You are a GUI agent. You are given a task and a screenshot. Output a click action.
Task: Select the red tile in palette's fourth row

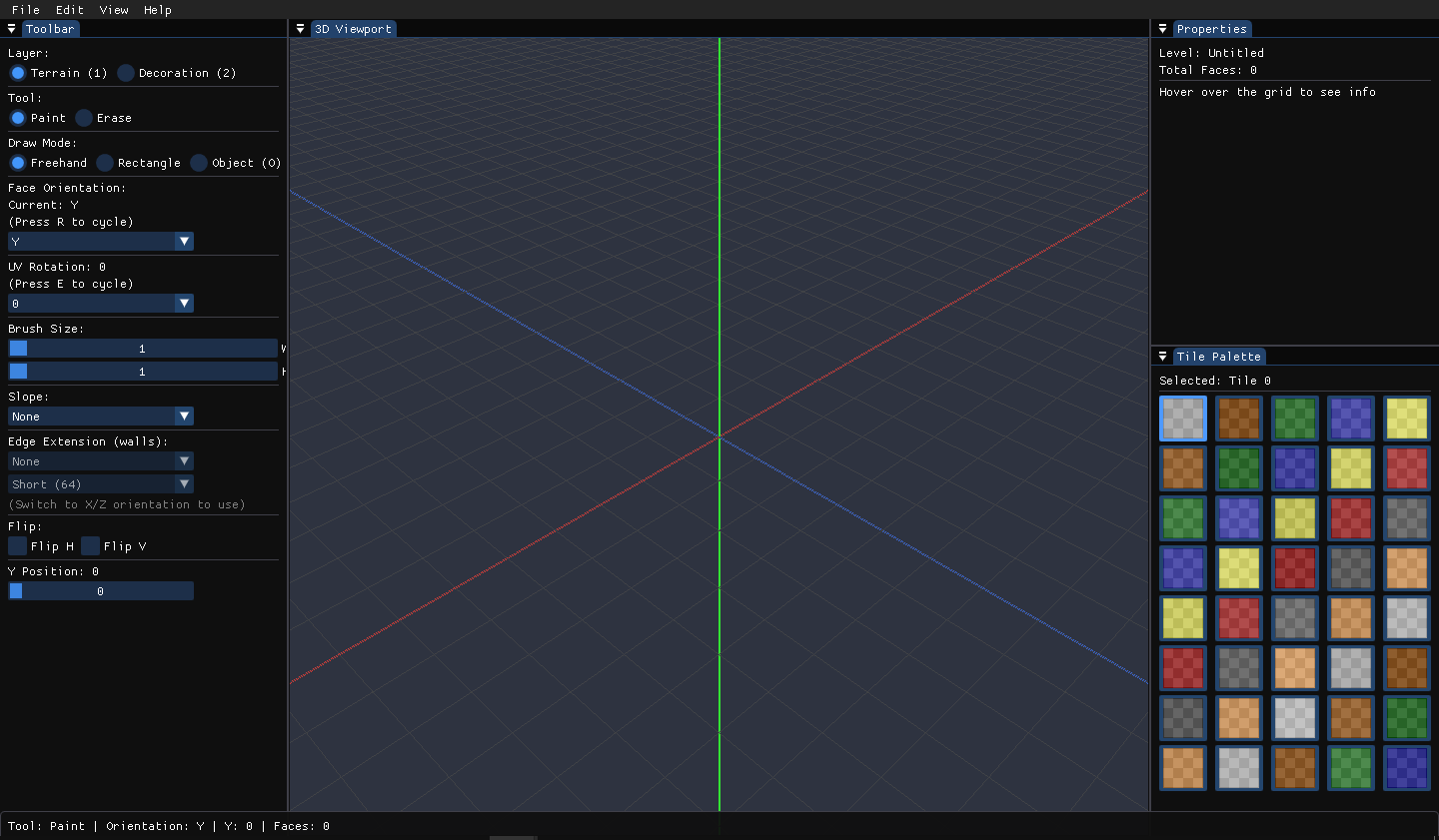pyautogui.click(x=1295, y=568)
